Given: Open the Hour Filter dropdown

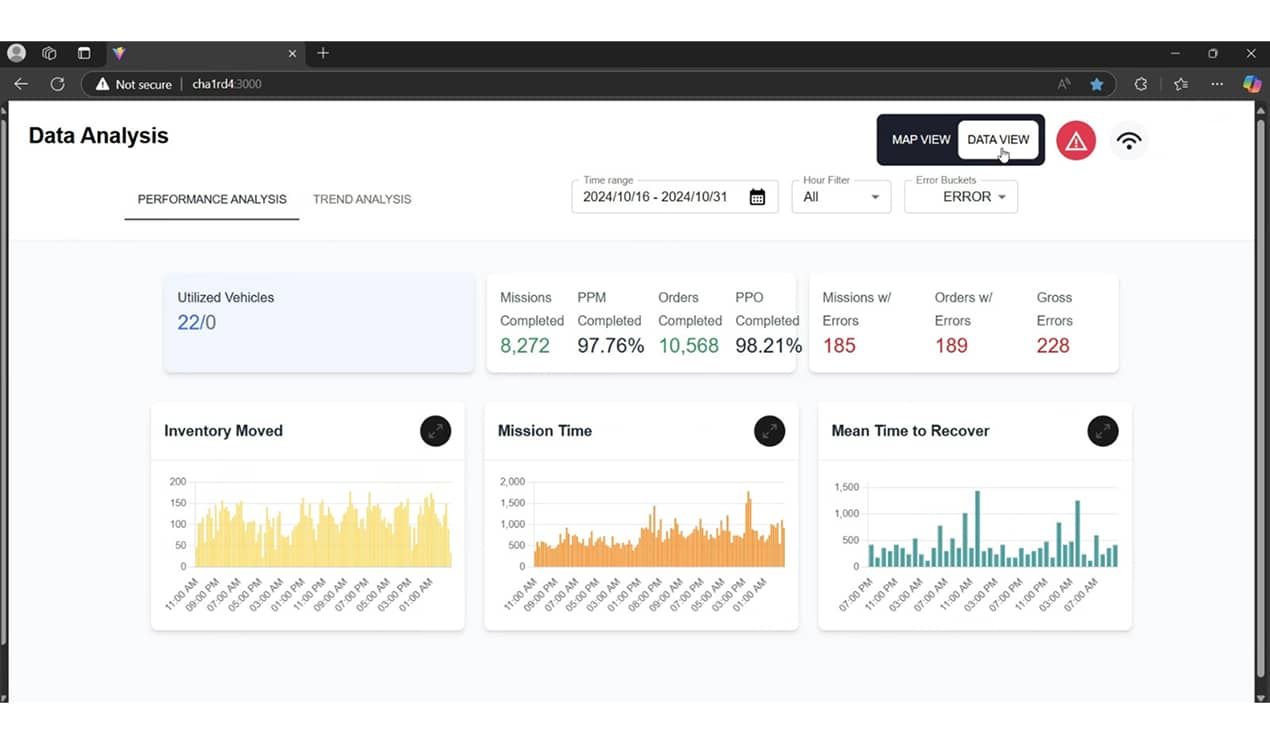Looking at the screenshot, I should 841,197.
